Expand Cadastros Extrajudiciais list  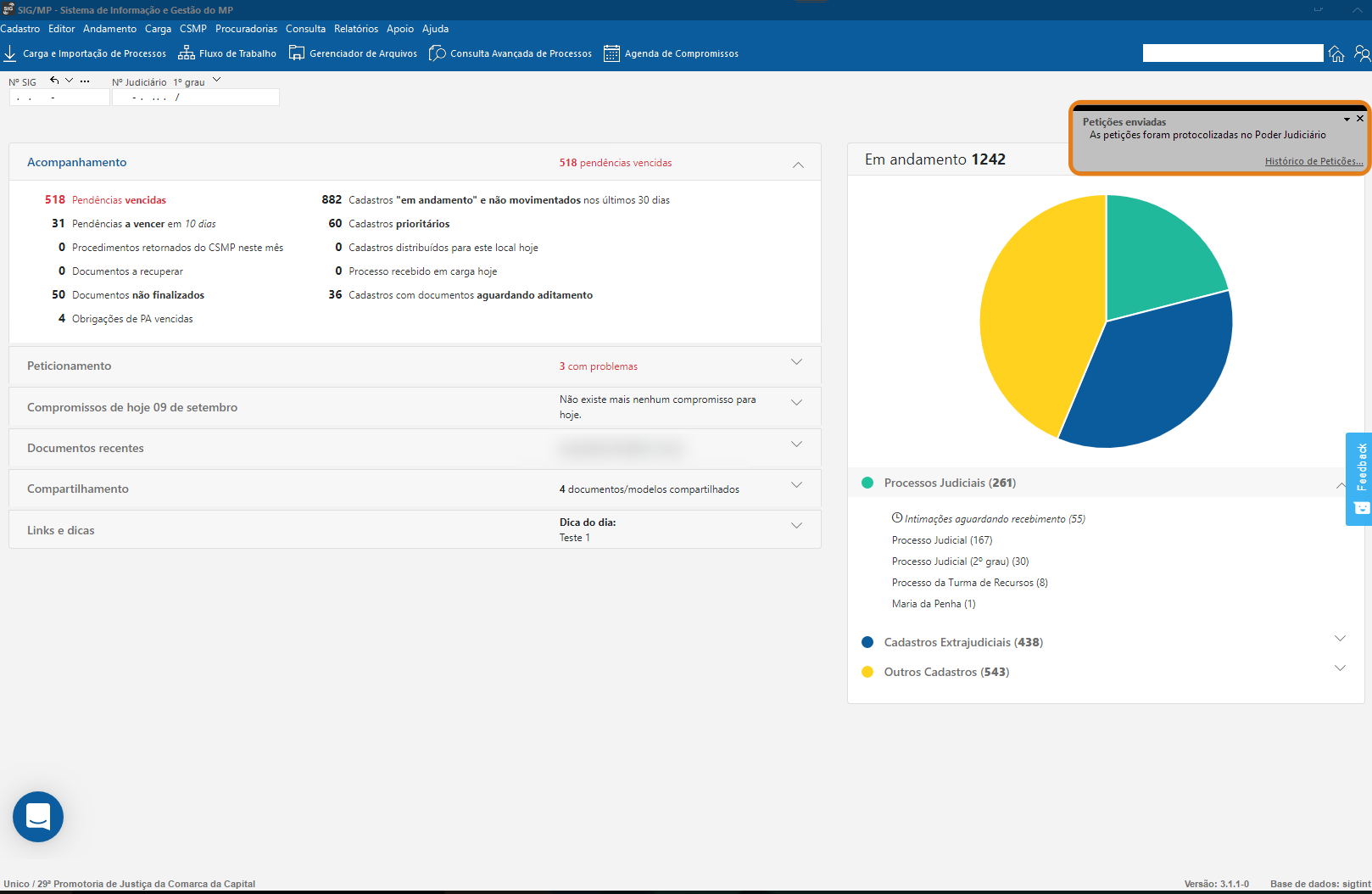tap(1340, 639)
